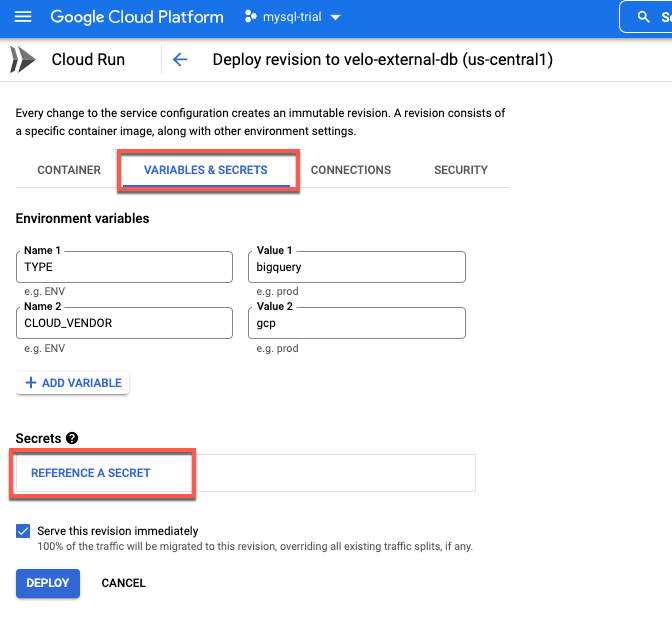Image resolution: width=672 pixels, height=618 pixels.
Task: Click the Cloud Run product icon
Action: [23, 60]
